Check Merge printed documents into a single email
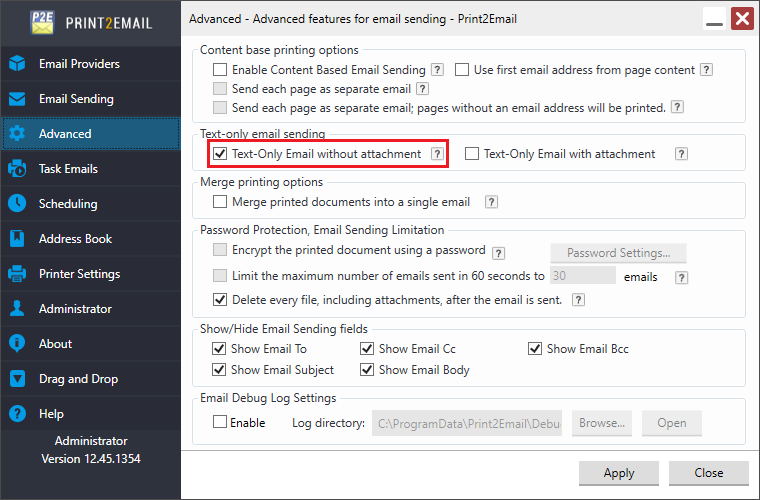The height and width of the screenshot is (500, 760). click(220, 202)
